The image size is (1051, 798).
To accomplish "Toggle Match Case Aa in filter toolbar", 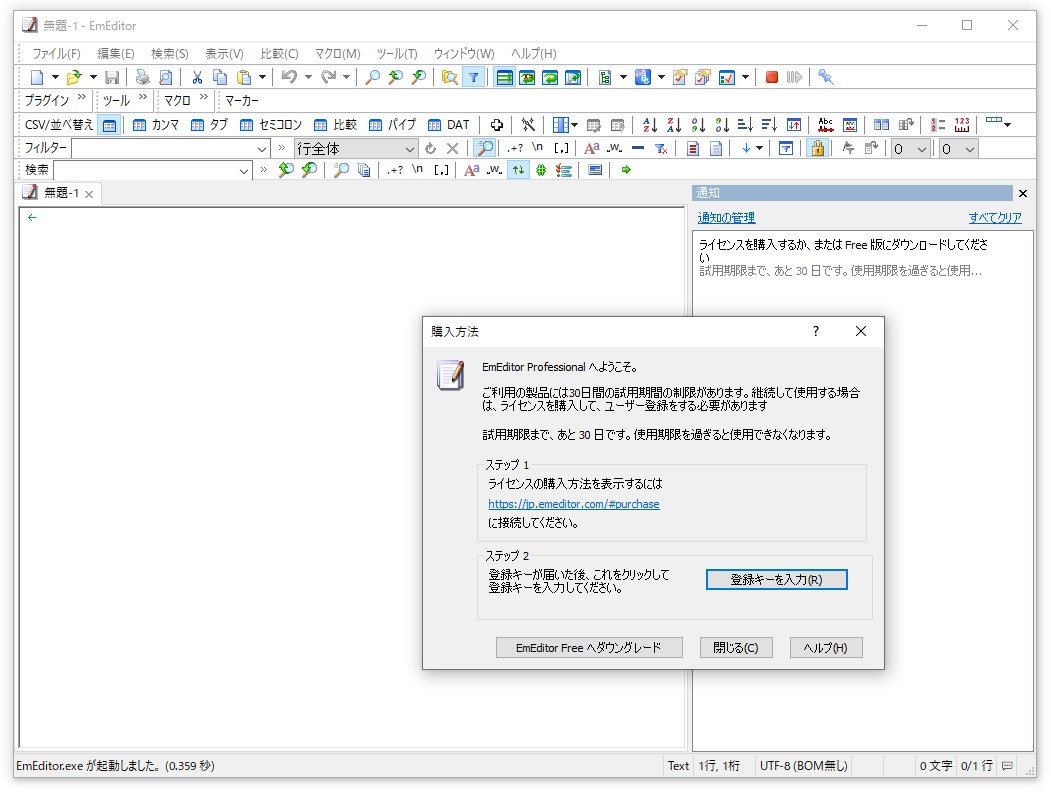I will point(592,148).
